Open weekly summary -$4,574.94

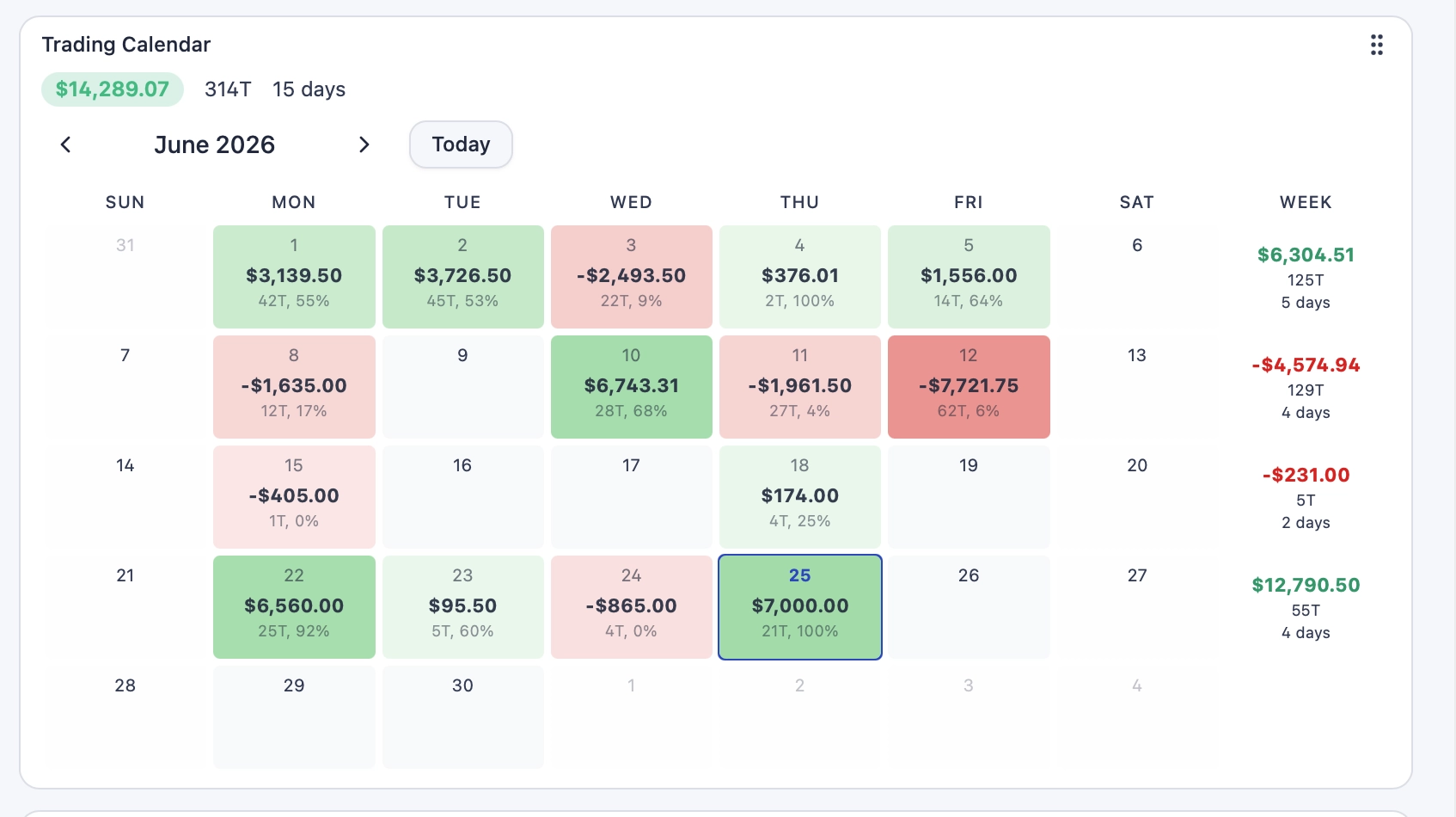[1306, 388]
